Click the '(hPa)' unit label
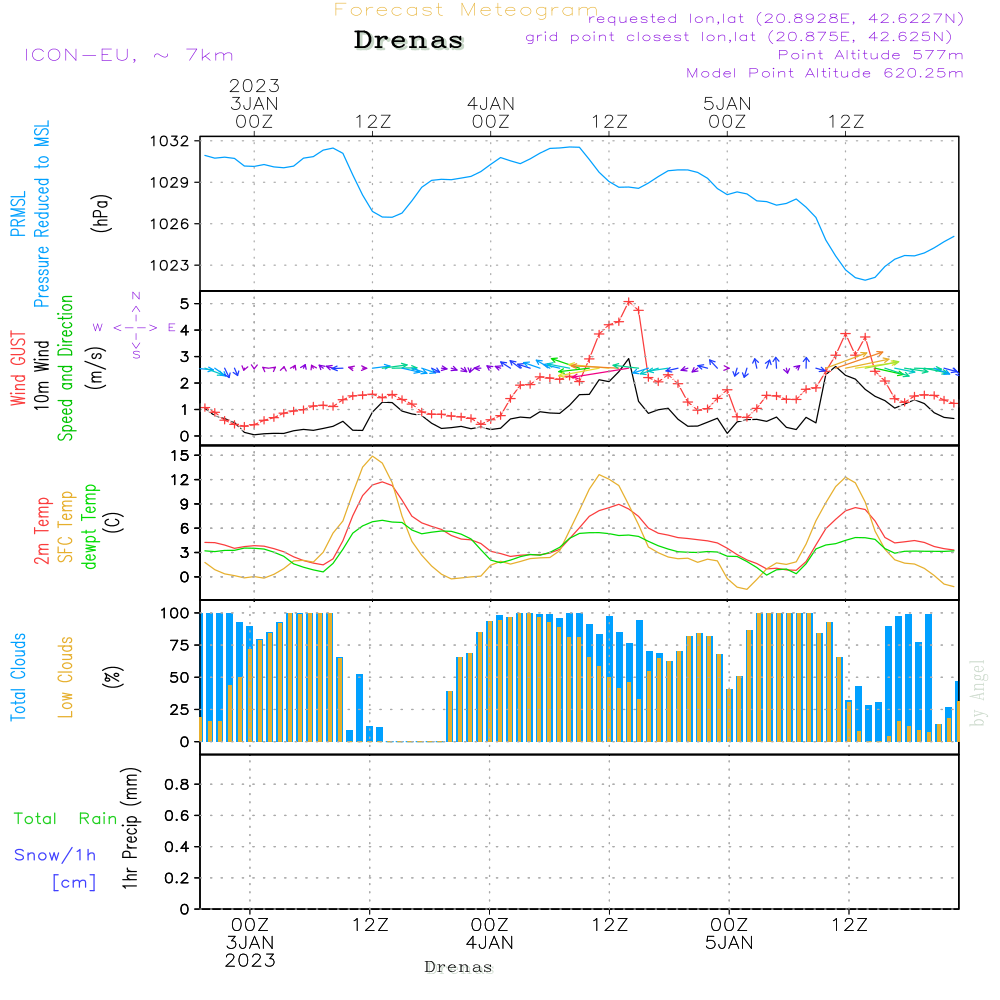This screenshot has width=1000, height=1000. [101, 213]
